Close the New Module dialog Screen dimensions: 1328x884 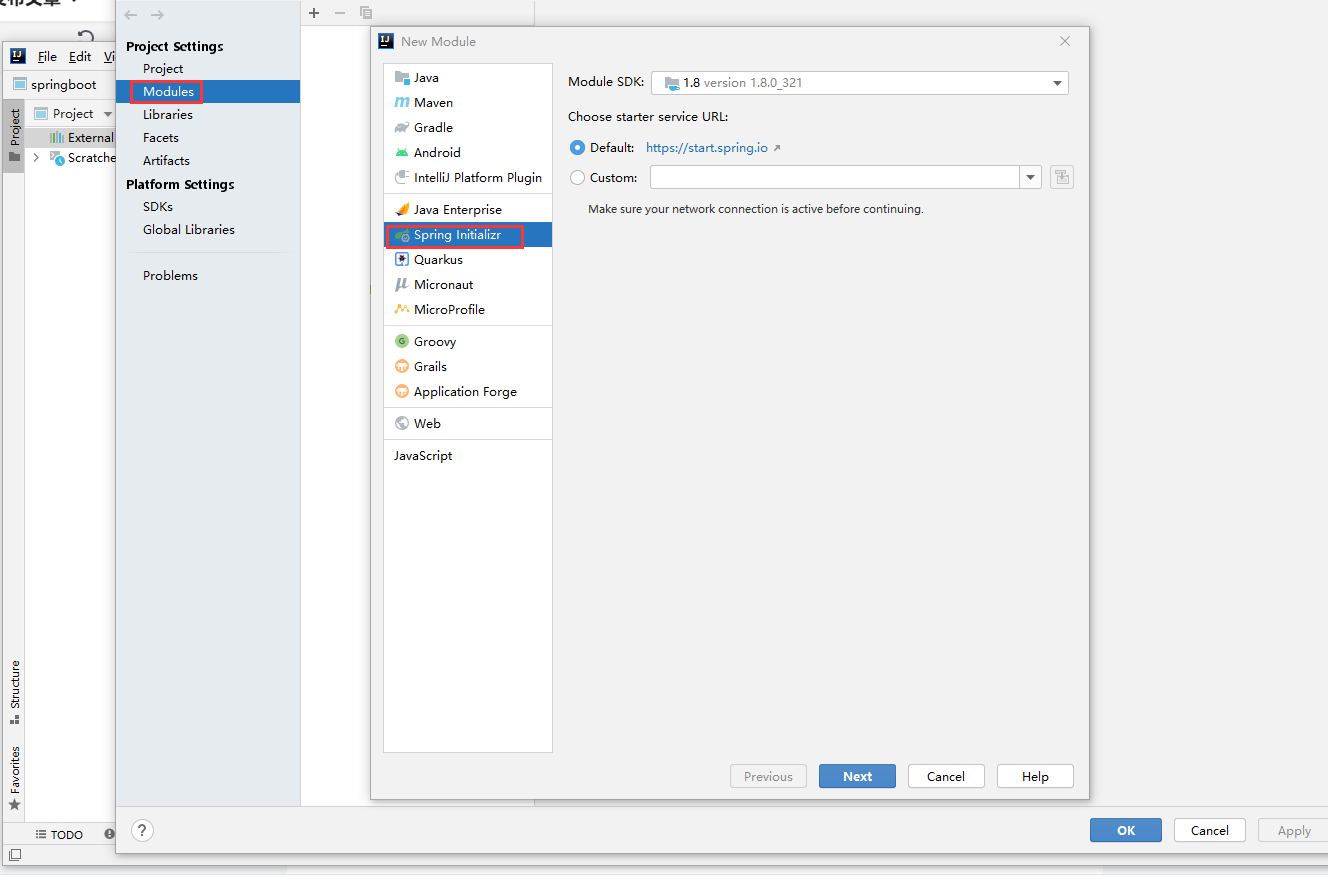click(x=1065, y=42)
